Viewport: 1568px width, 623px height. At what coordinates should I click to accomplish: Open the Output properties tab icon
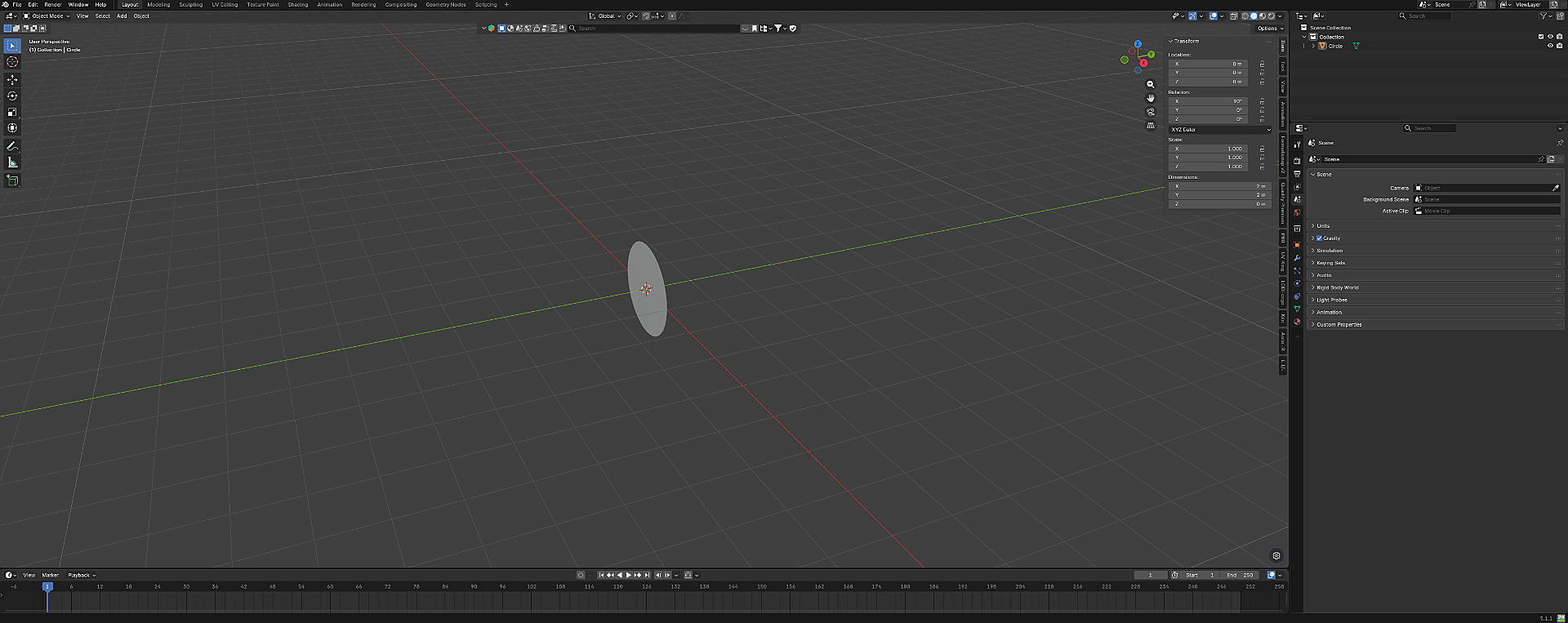click(1297, 174)
